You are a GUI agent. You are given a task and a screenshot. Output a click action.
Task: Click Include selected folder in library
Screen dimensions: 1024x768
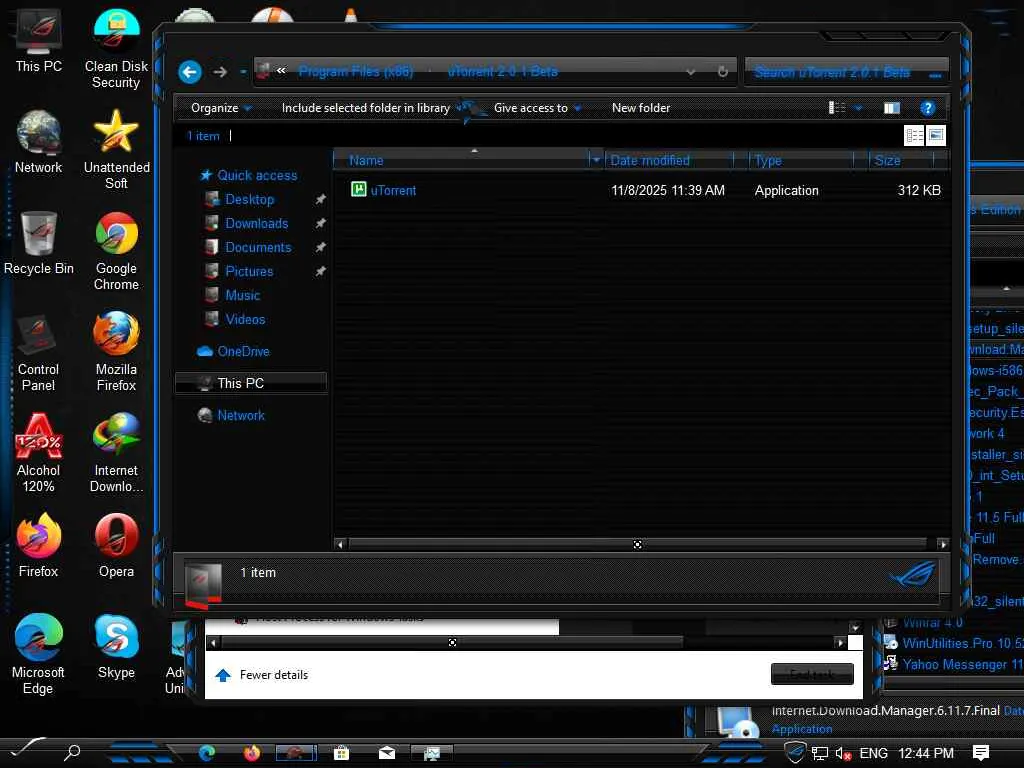[366, 108]
